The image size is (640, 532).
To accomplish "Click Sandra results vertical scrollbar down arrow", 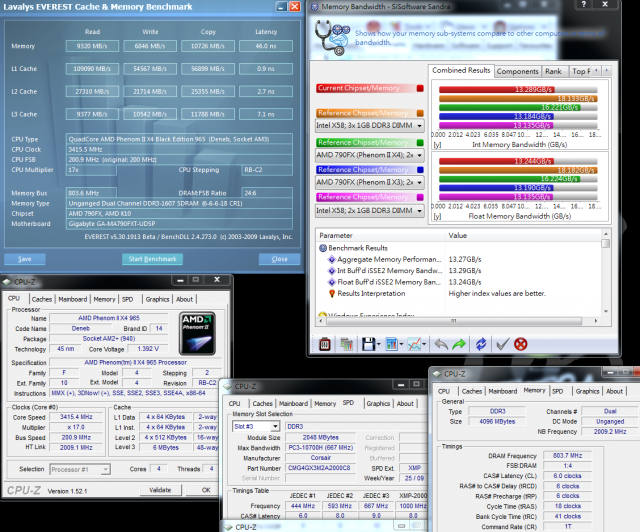I will pyautogui.click(x=606, y=312).
